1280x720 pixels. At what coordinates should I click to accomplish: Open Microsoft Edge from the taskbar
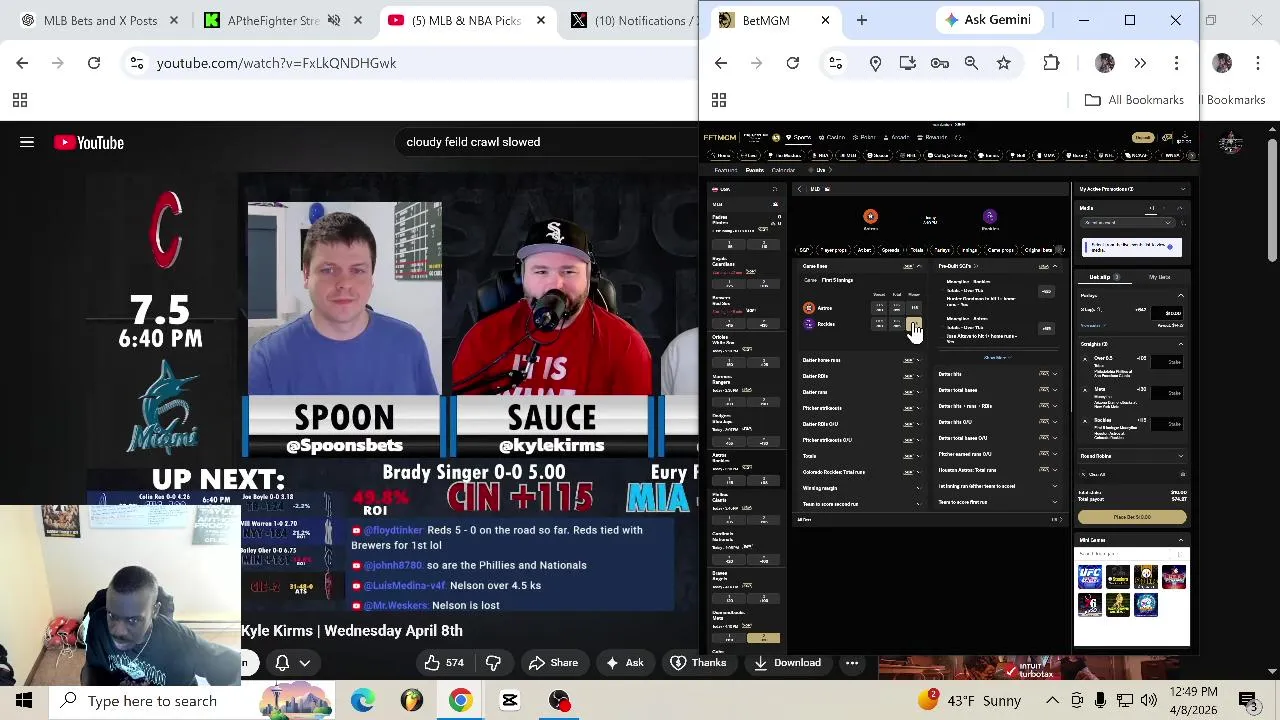pos(363,700)
